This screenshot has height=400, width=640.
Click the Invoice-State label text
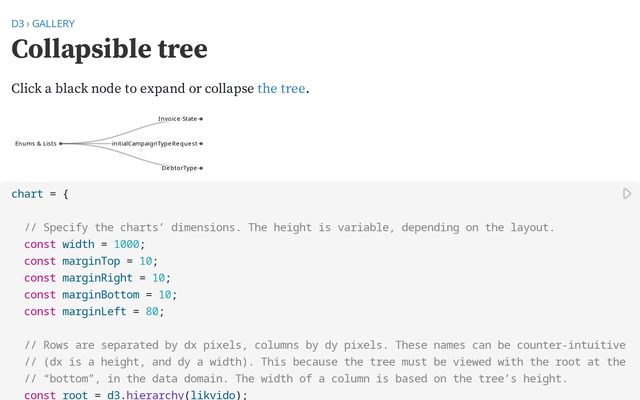(178, 119)
